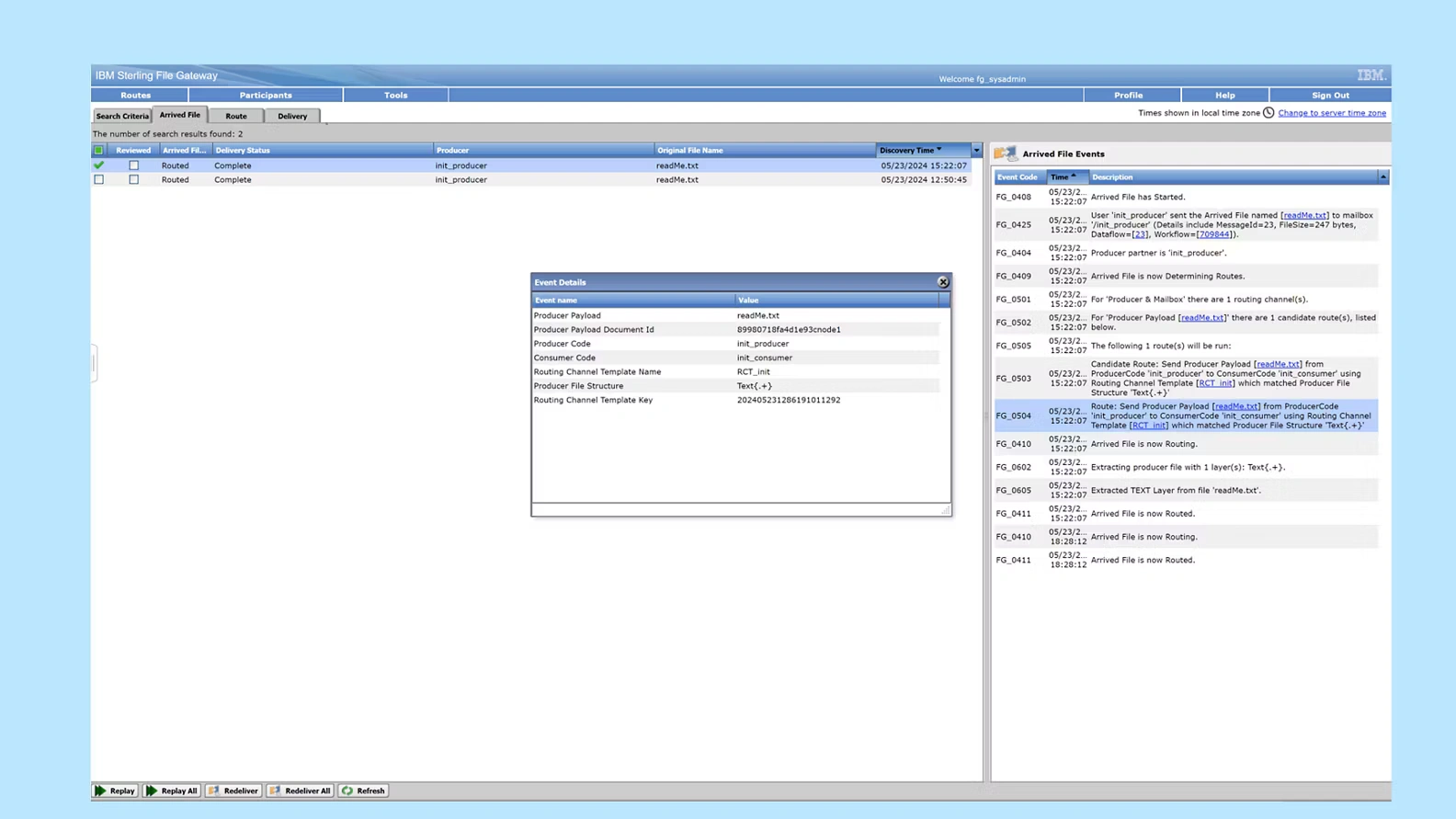Toggle the select-all checkbox in table header
The height and width of the screenshot is (819, 1456).
(x=98, y=150)
